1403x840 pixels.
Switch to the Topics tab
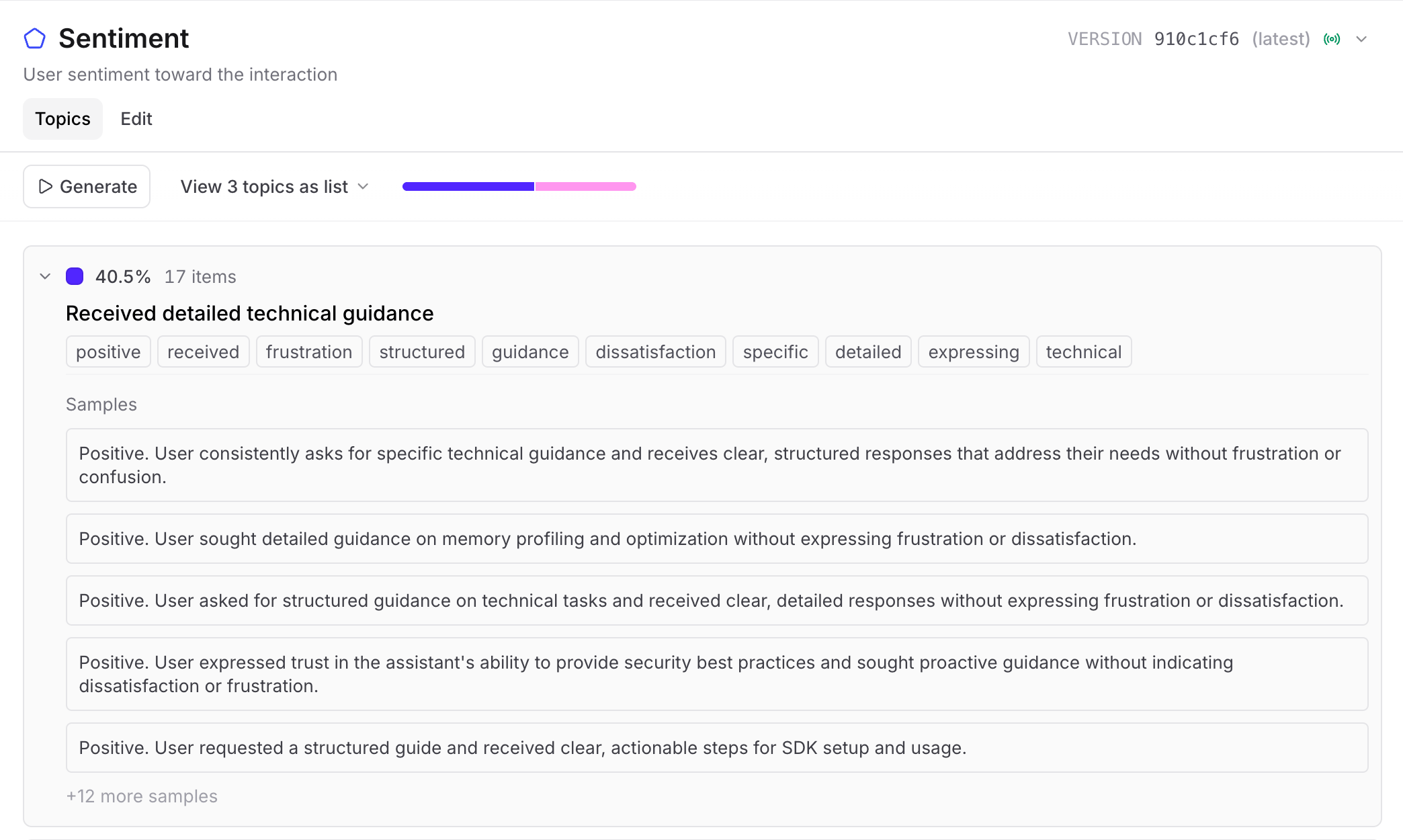click(x=62, y=119)
